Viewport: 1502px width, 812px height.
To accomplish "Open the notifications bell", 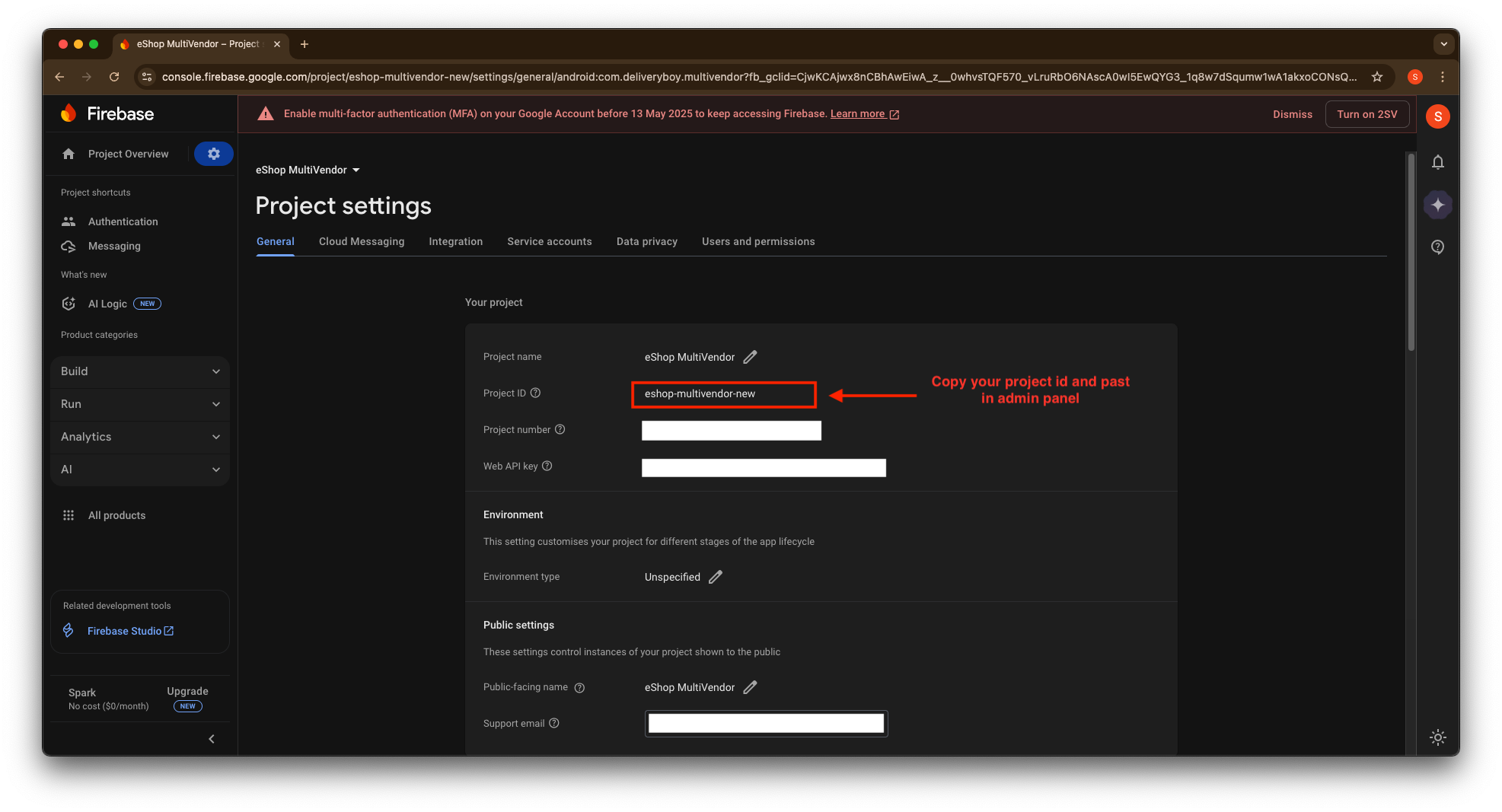I will coord(1437,162).
